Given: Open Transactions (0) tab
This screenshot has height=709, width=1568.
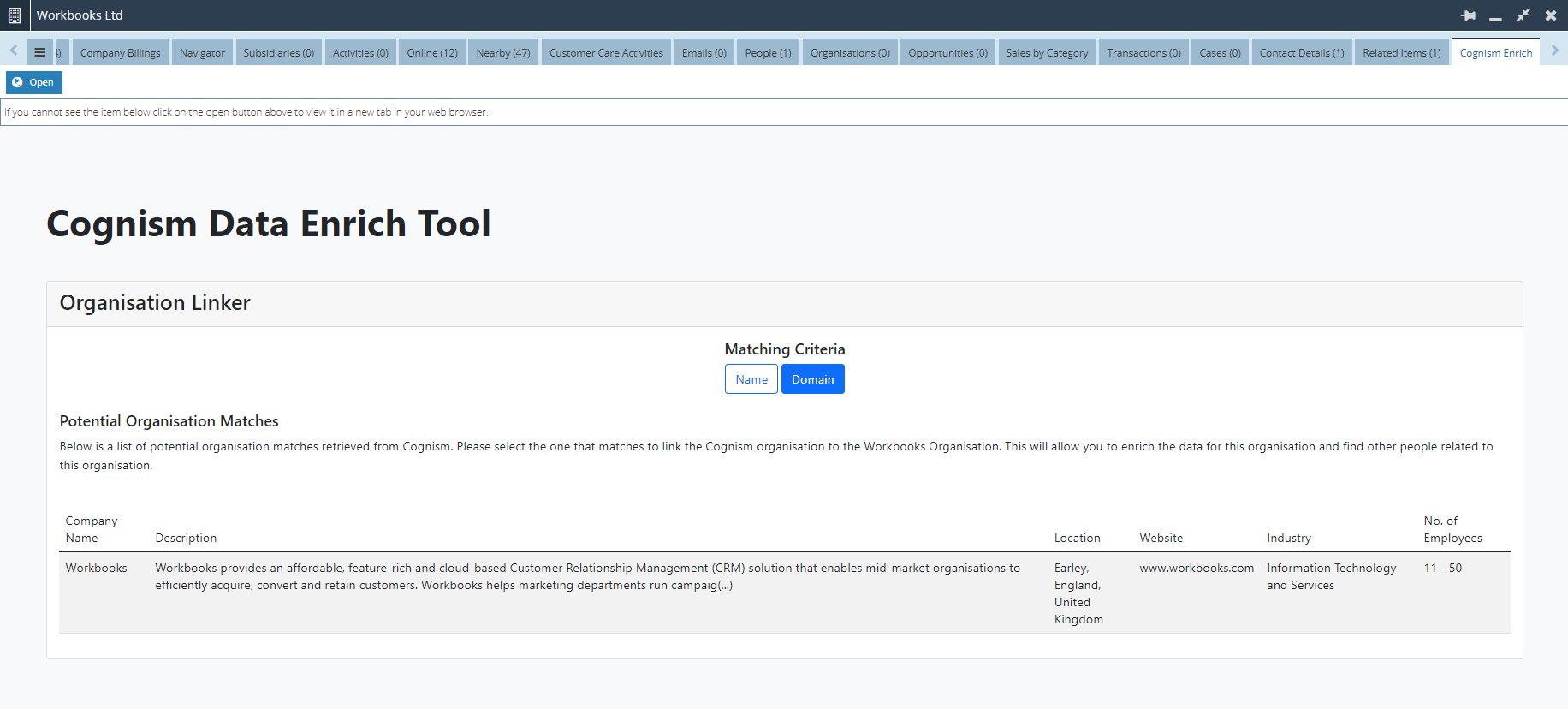Looking at the screenshot, I should (1143, 52).
